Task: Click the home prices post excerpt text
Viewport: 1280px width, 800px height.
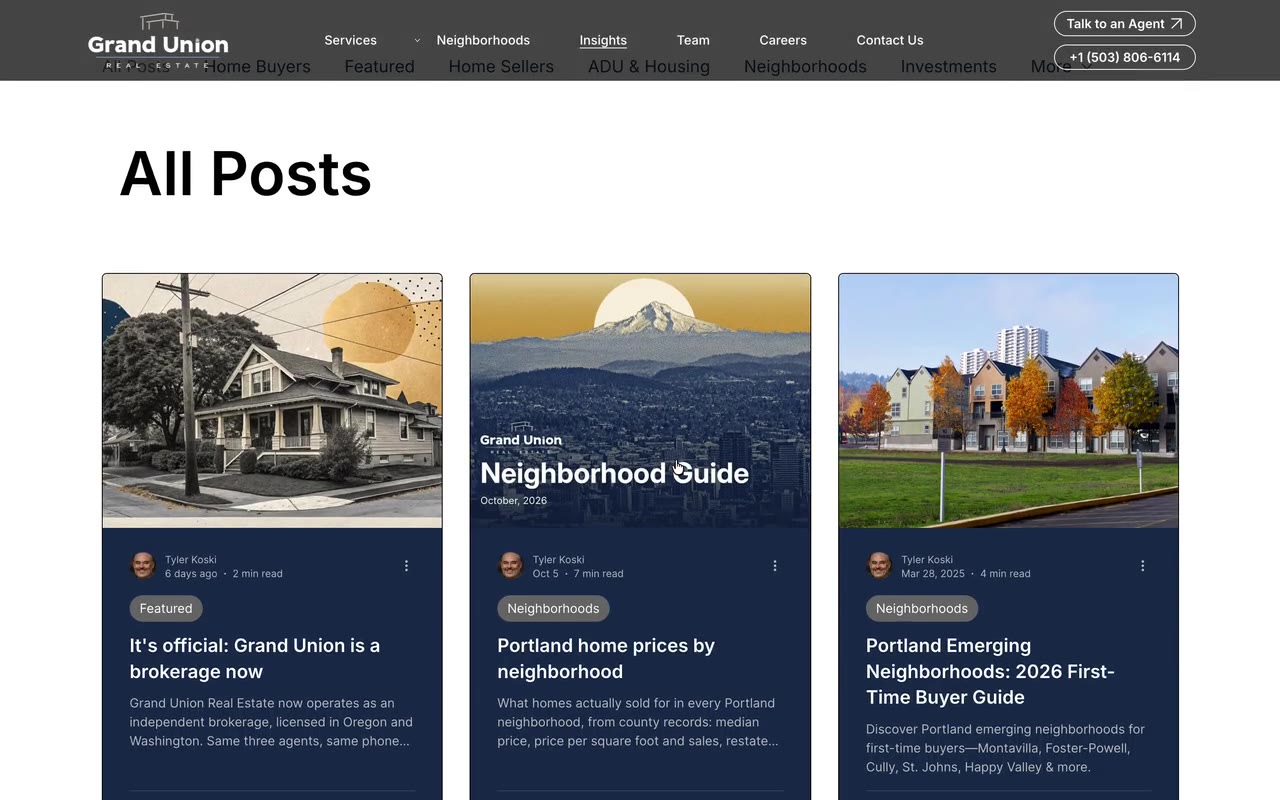Action: click(638, 722)
